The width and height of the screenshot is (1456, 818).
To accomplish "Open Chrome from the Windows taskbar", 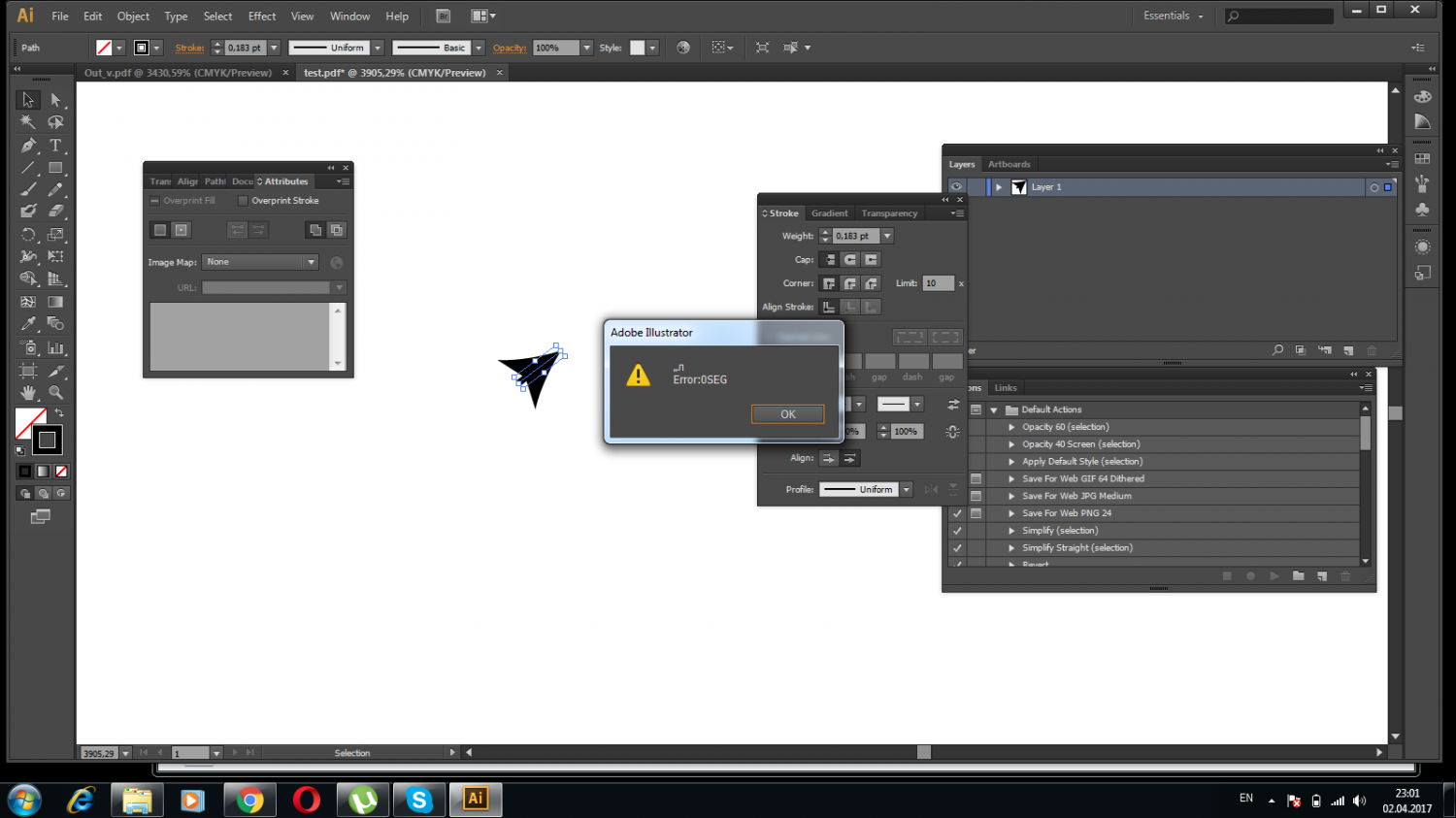I will pyautogui.click(x=250, y=801).
